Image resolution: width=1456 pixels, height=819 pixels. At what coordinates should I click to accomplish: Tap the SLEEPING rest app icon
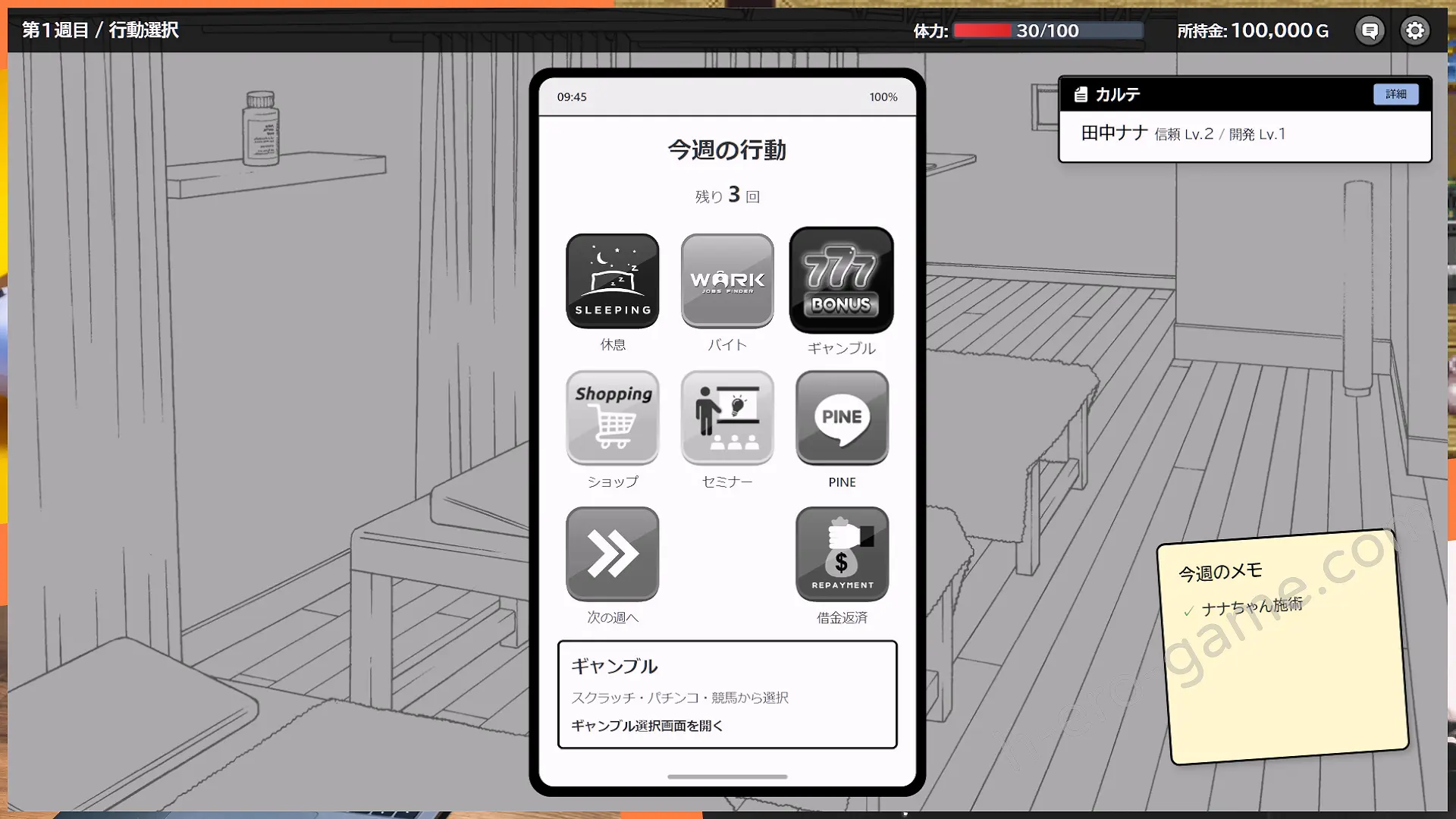coord(612,281)
